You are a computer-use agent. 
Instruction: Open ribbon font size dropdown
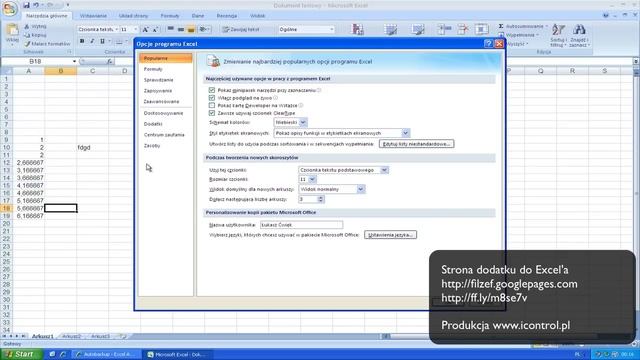(x=136, y=29)
